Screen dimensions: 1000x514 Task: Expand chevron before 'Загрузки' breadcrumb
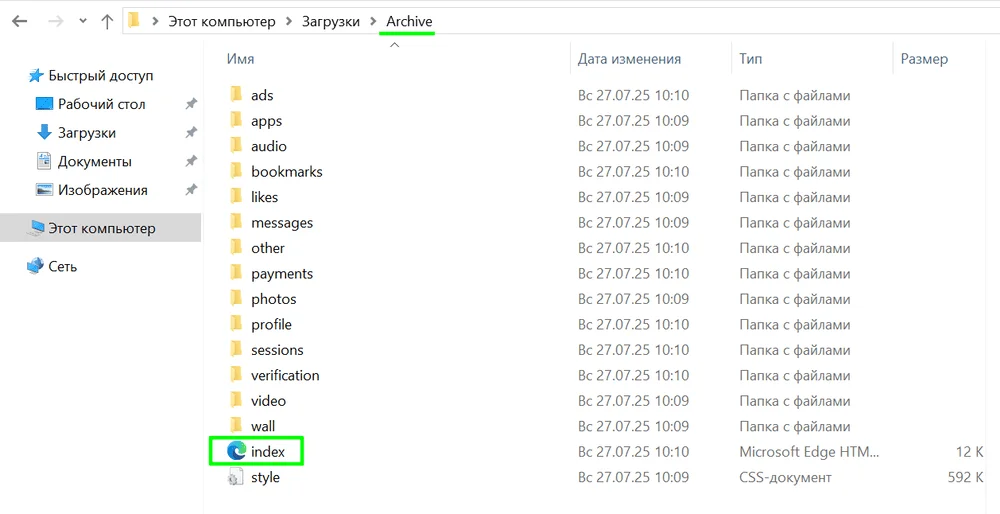(289, 21)
